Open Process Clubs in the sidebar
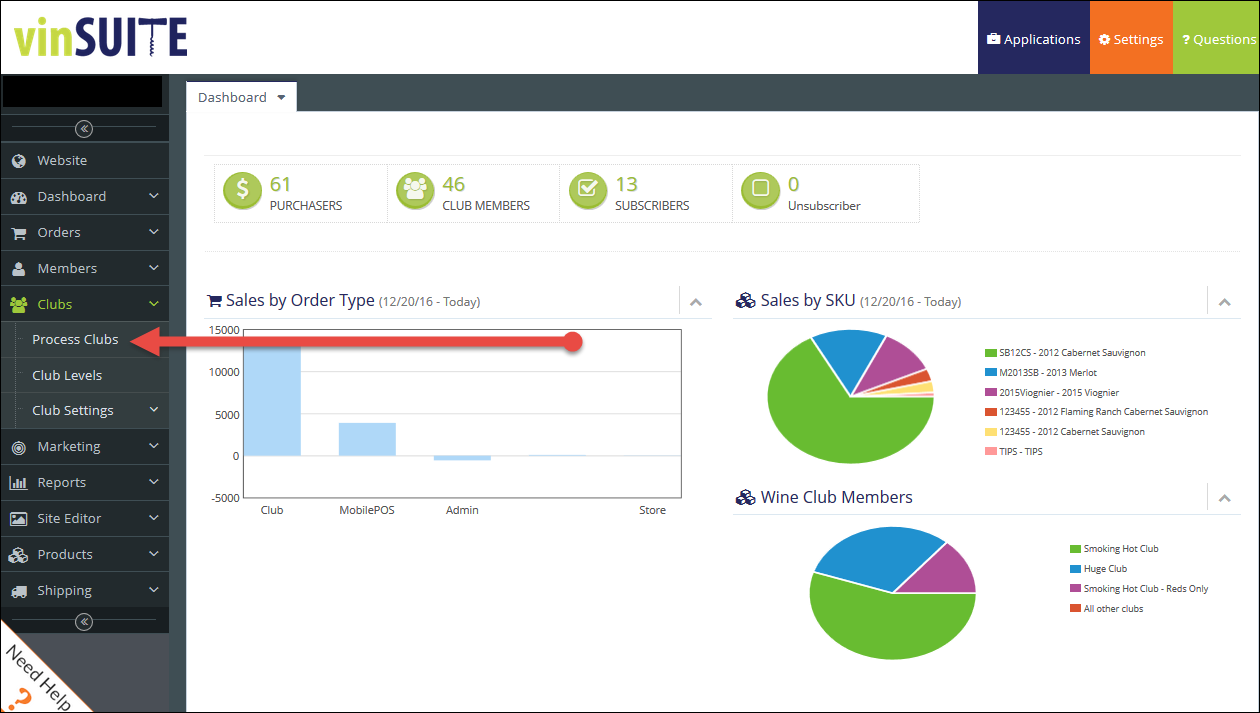 point(75,340)
